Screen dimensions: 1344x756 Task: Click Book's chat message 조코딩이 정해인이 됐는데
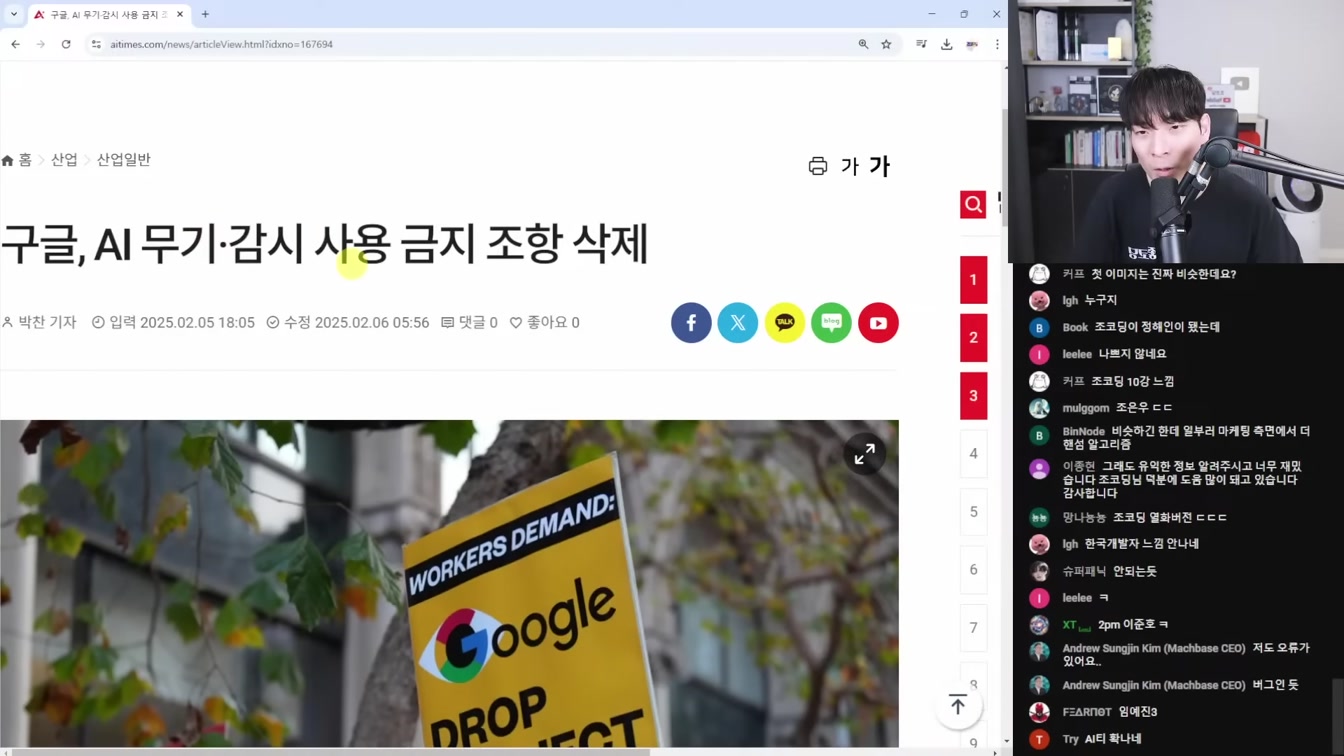[1157, 327]
